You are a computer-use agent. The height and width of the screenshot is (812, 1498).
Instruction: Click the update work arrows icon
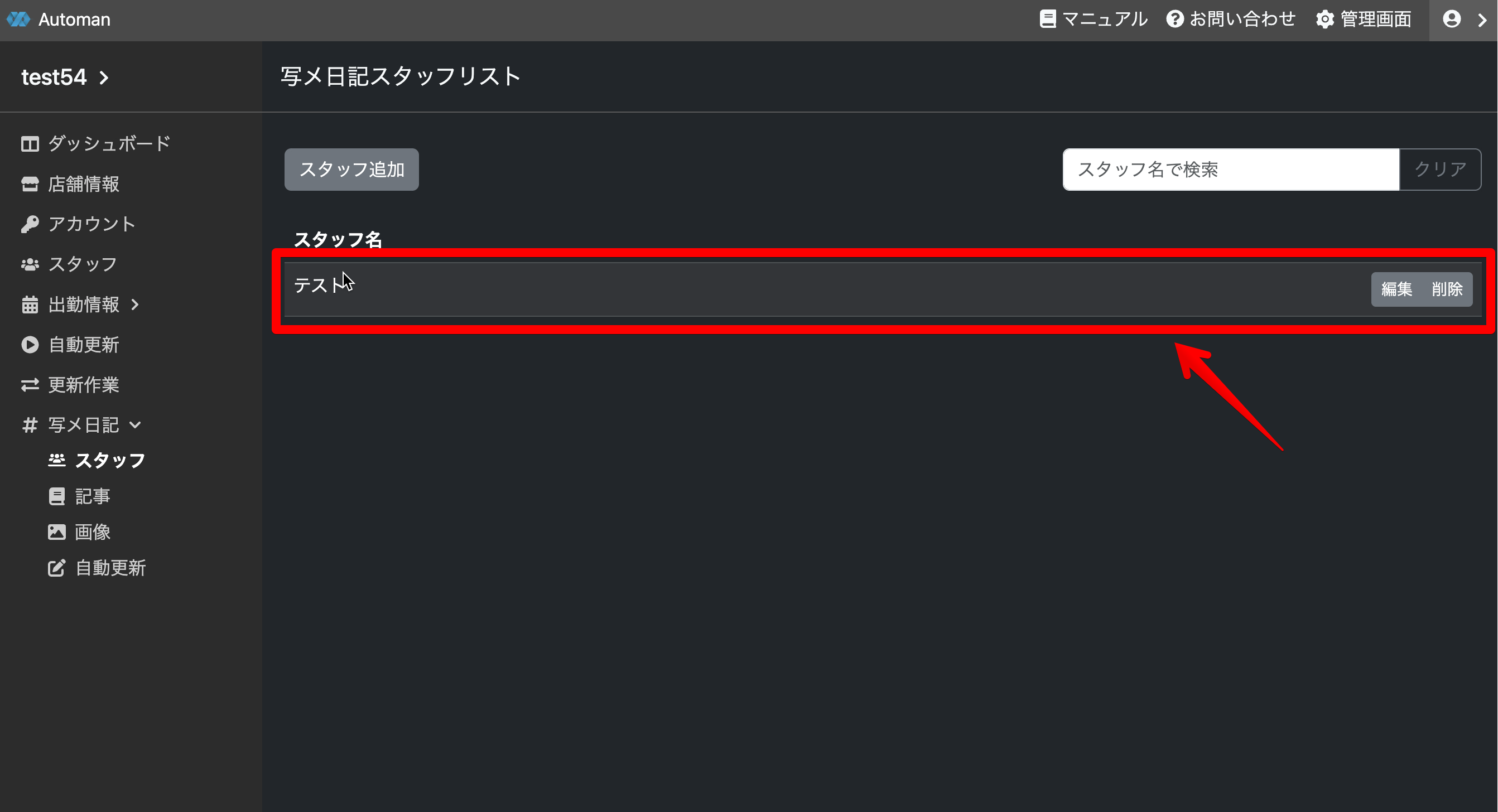click(30, 385)
